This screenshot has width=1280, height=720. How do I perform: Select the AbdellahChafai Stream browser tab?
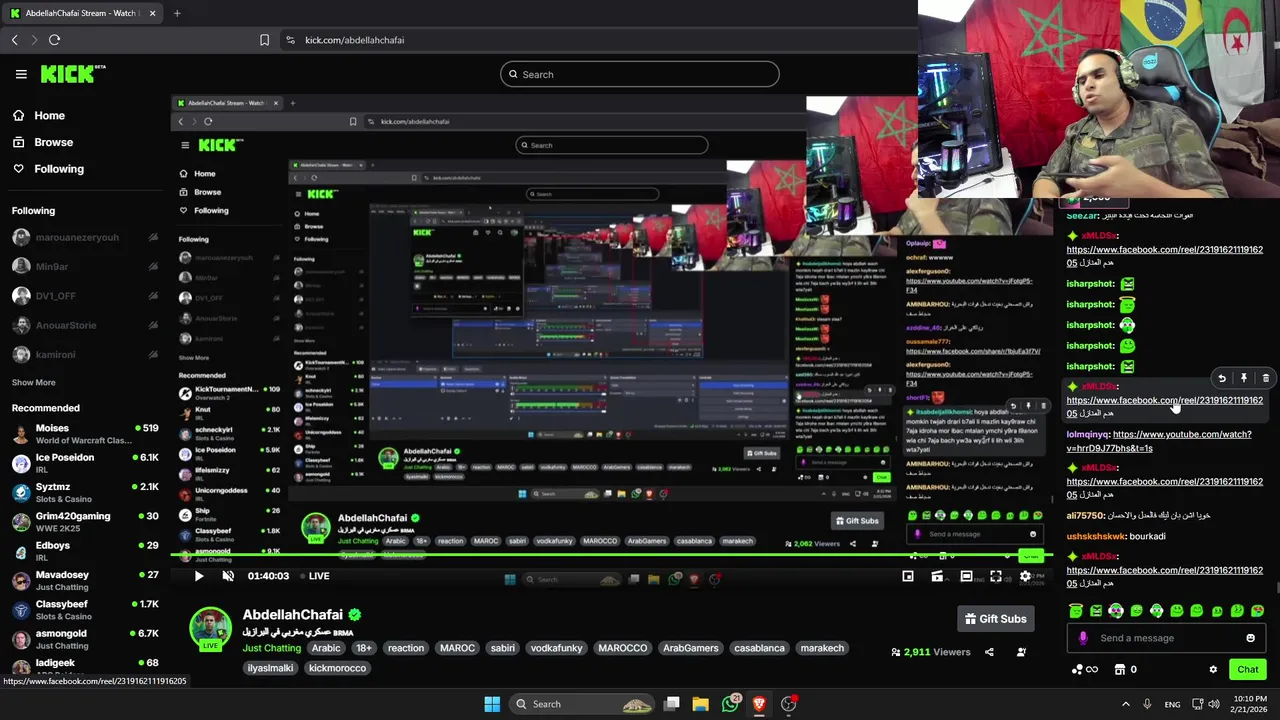point(80,13)
